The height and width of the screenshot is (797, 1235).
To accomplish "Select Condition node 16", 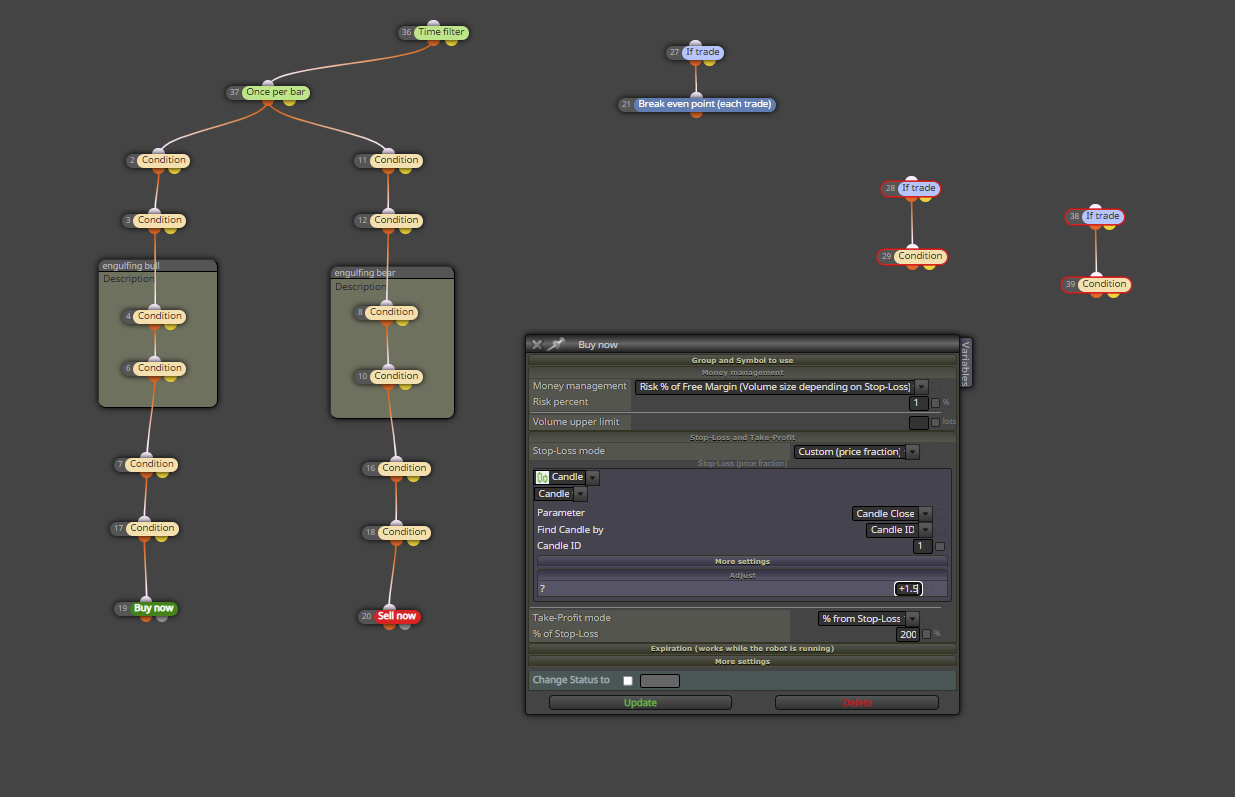I will pyautogui.click(x=405, y=468).
